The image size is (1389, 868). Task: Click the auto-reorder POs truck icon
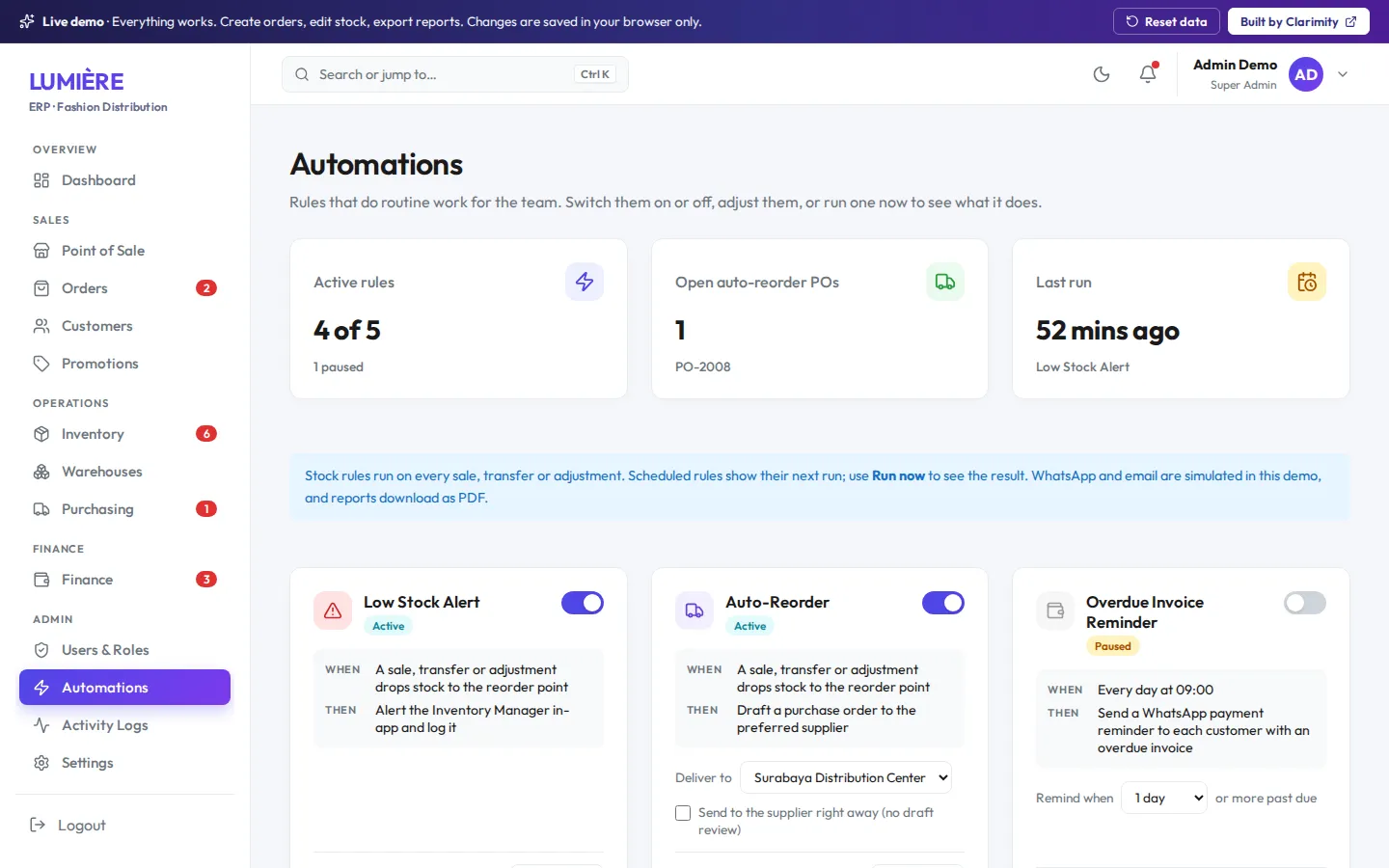point(945,282)
